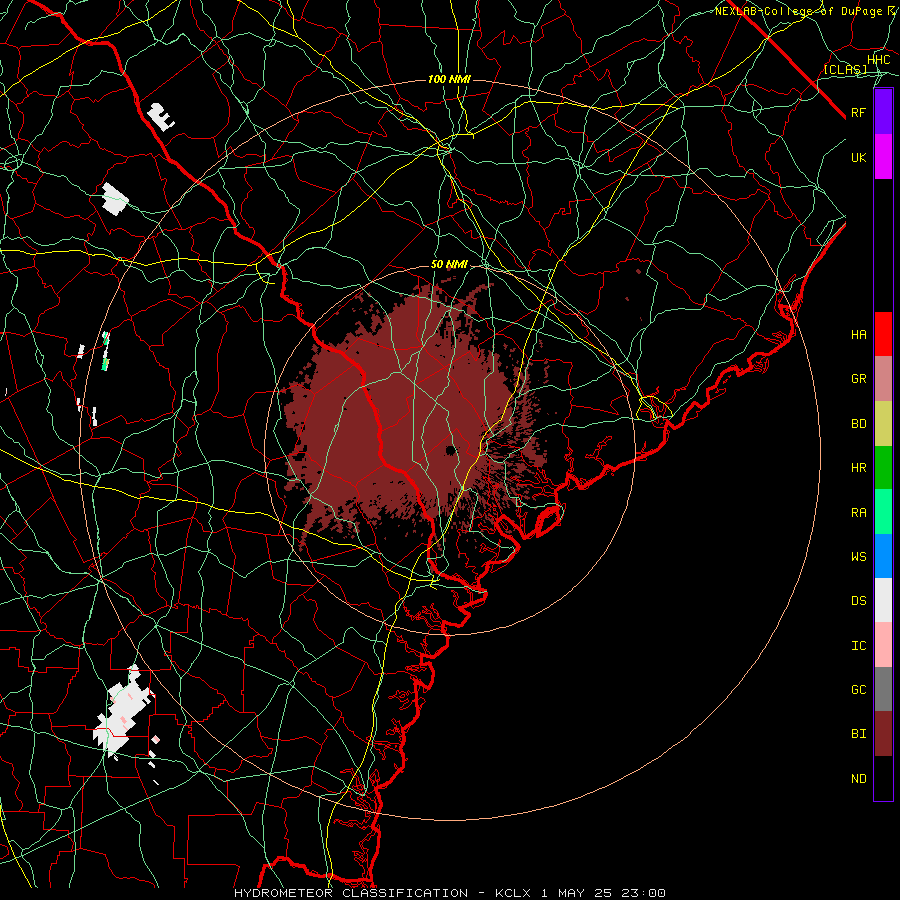Click the HR legend label
This screenshot has height=900, width=900.
click(x=858, y=468)
